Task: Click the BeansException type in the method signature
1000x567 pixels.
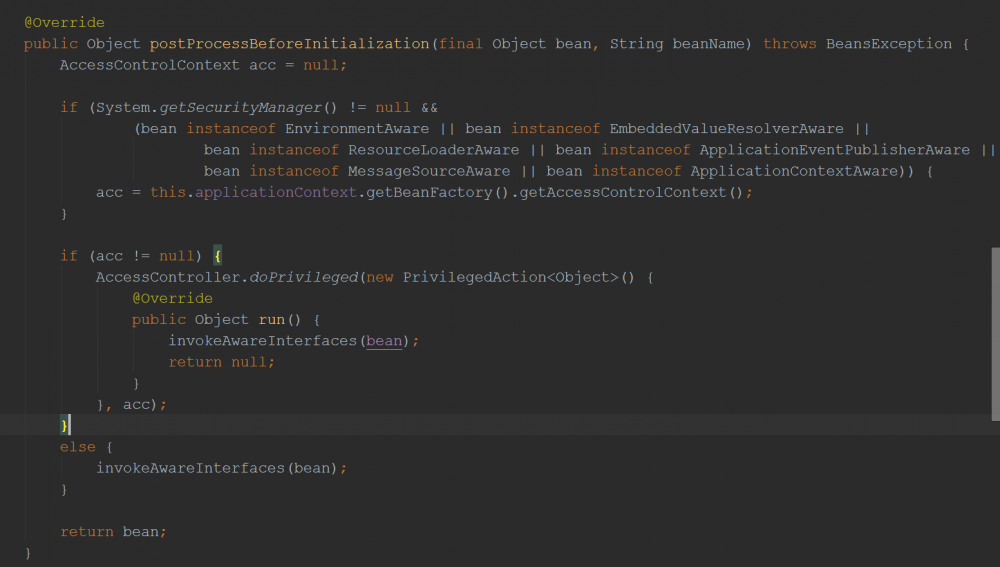Action: coord(888,44)
